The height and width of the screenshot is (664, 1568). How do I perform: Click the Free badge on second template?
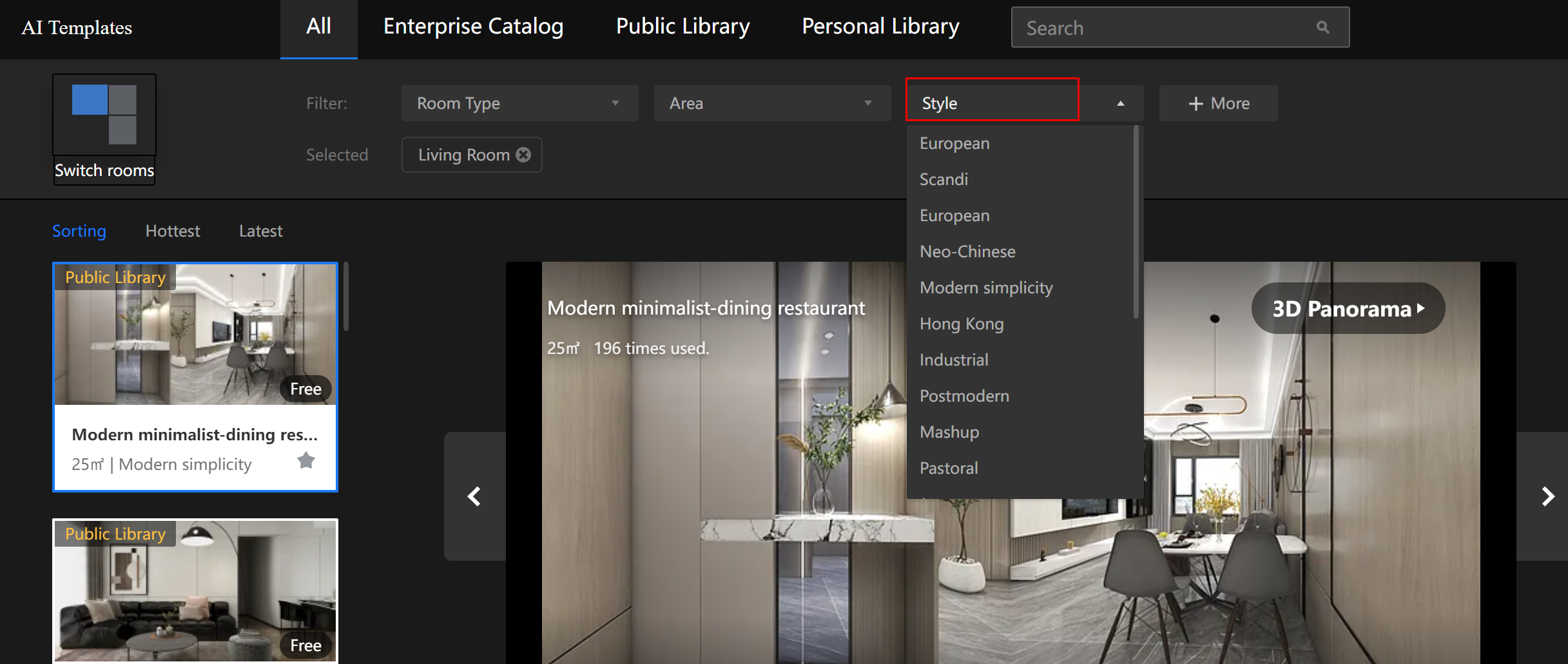[305, 645]
